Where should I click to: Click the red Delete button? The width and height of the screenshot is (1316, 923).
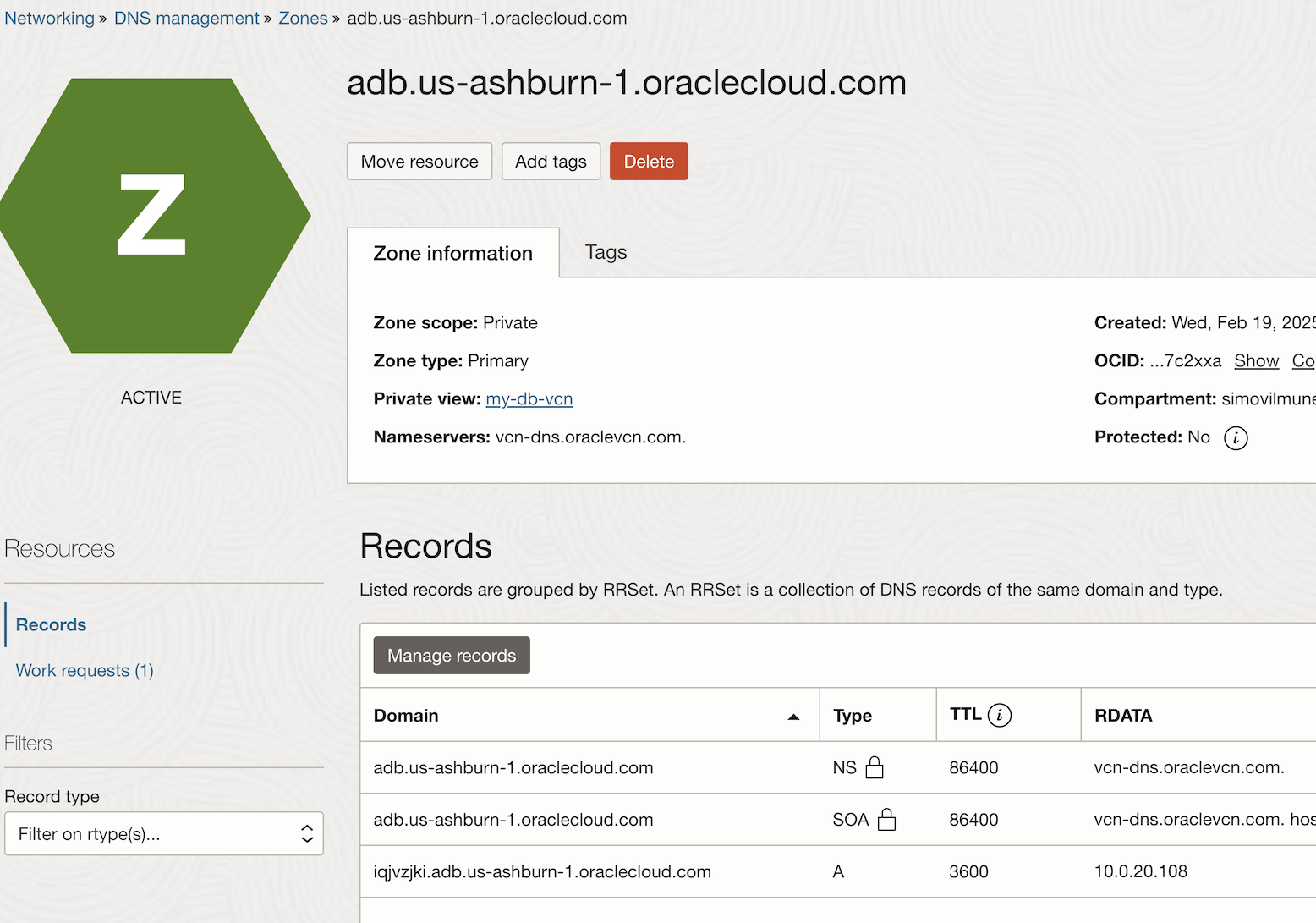(x=649, y=162)
